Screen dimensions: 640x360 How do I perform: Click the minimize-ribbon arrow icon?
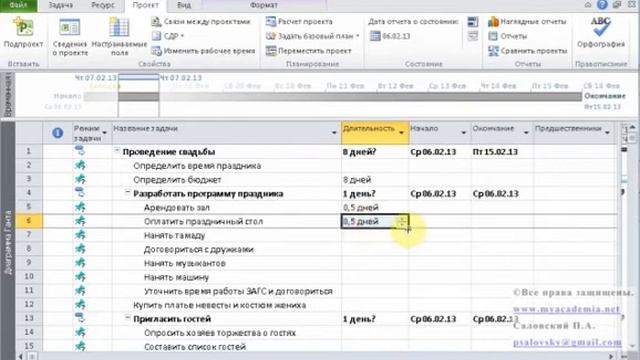pos(588,5)
